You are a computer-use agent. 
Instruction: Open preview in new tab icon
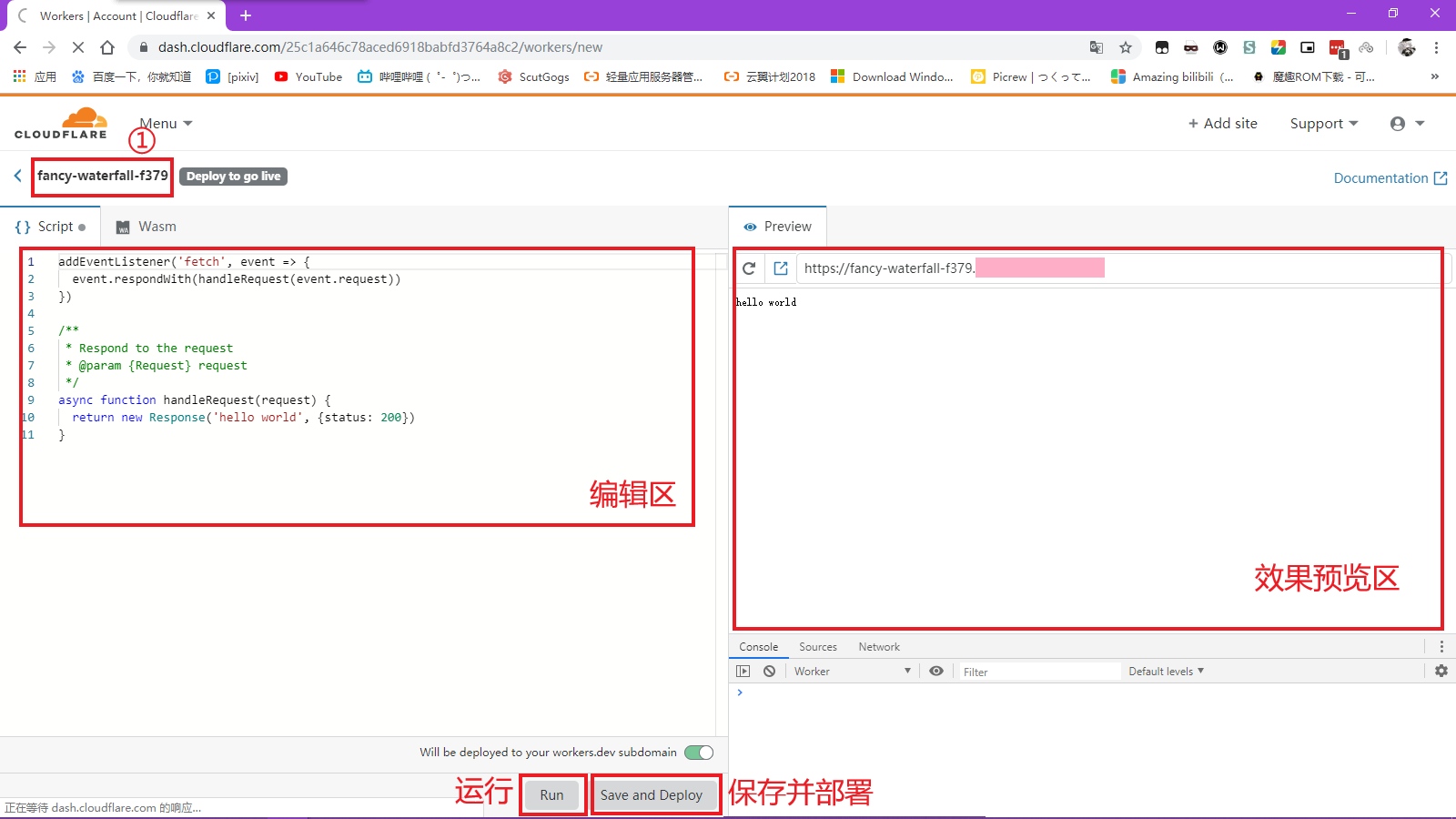[x=781, y=268]
